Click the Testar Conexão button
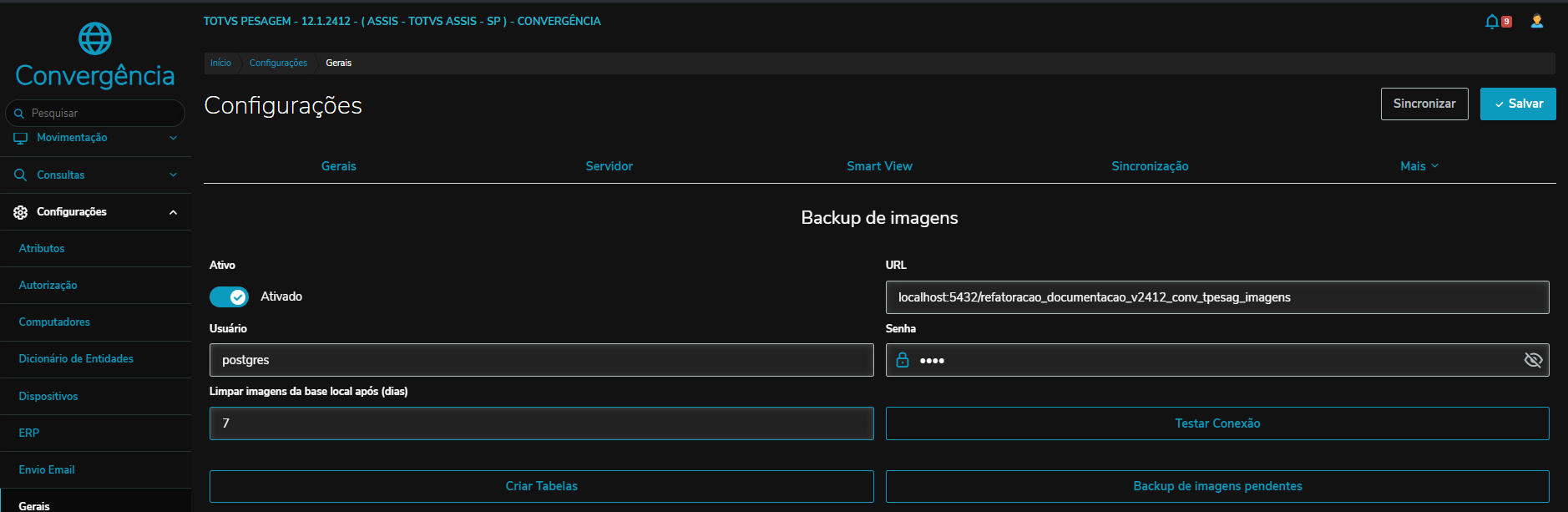This screenshot has height=512, width=1568. pyautogui.click(x=1217, y=423)
